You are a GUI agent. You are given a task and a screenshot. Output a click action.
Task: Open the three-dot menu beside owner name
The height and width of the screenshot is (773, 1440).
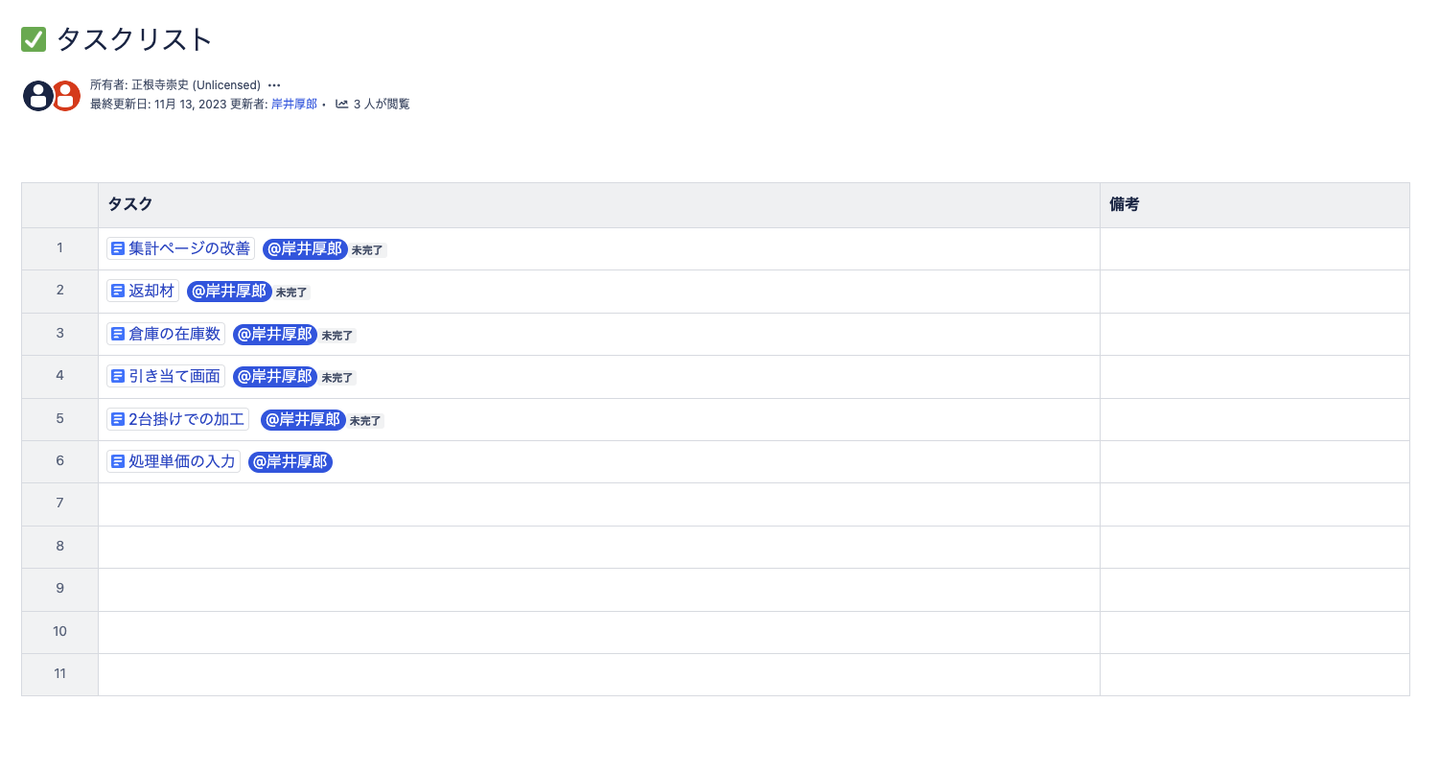(x=274, y=85)
